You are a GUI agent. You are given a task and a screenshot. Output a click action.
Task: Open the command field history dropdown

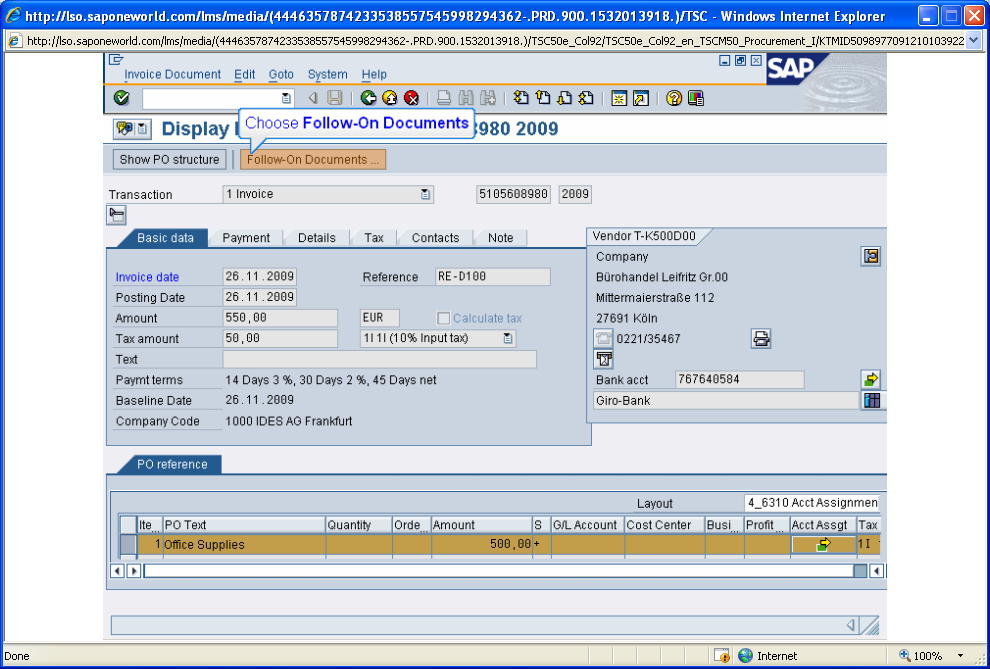click(286, 98)
